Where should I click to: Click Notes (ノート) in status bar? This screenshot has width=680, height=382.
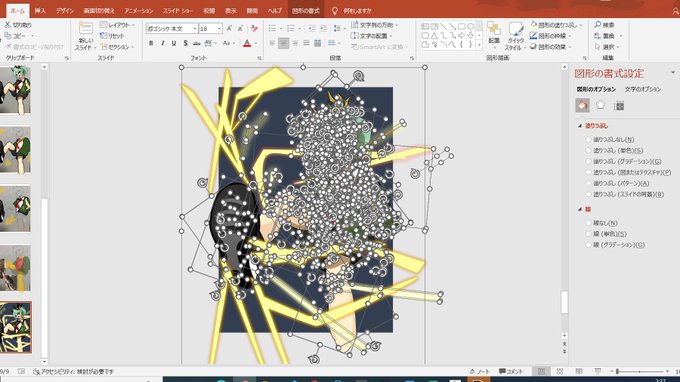480,372
